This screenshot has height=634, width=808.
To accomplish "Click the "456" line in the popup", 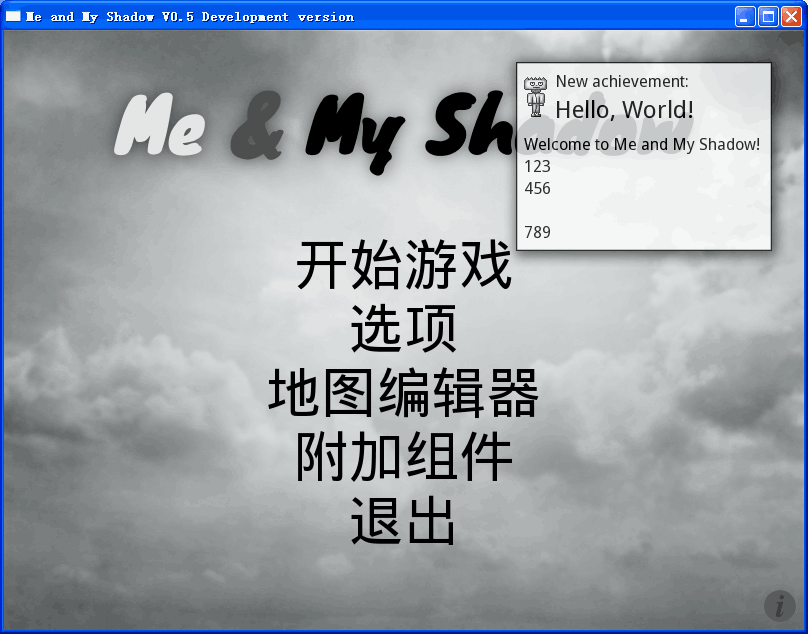I will [x=537, y=188].
